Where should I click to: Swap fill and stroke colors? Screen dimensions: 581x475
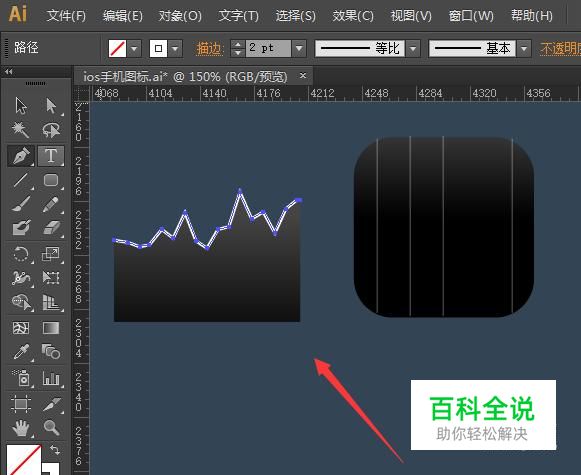55,450
